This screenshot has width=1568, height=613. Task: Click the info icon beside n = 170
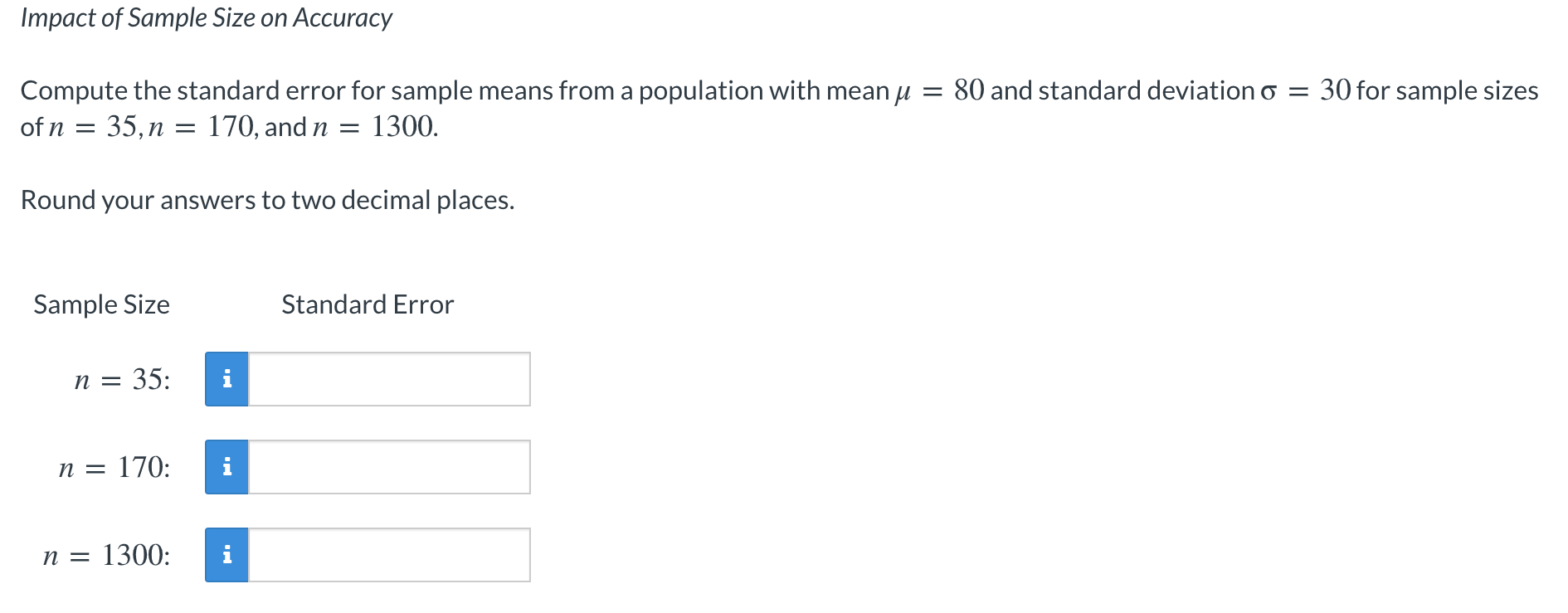(x=226, y=467)
